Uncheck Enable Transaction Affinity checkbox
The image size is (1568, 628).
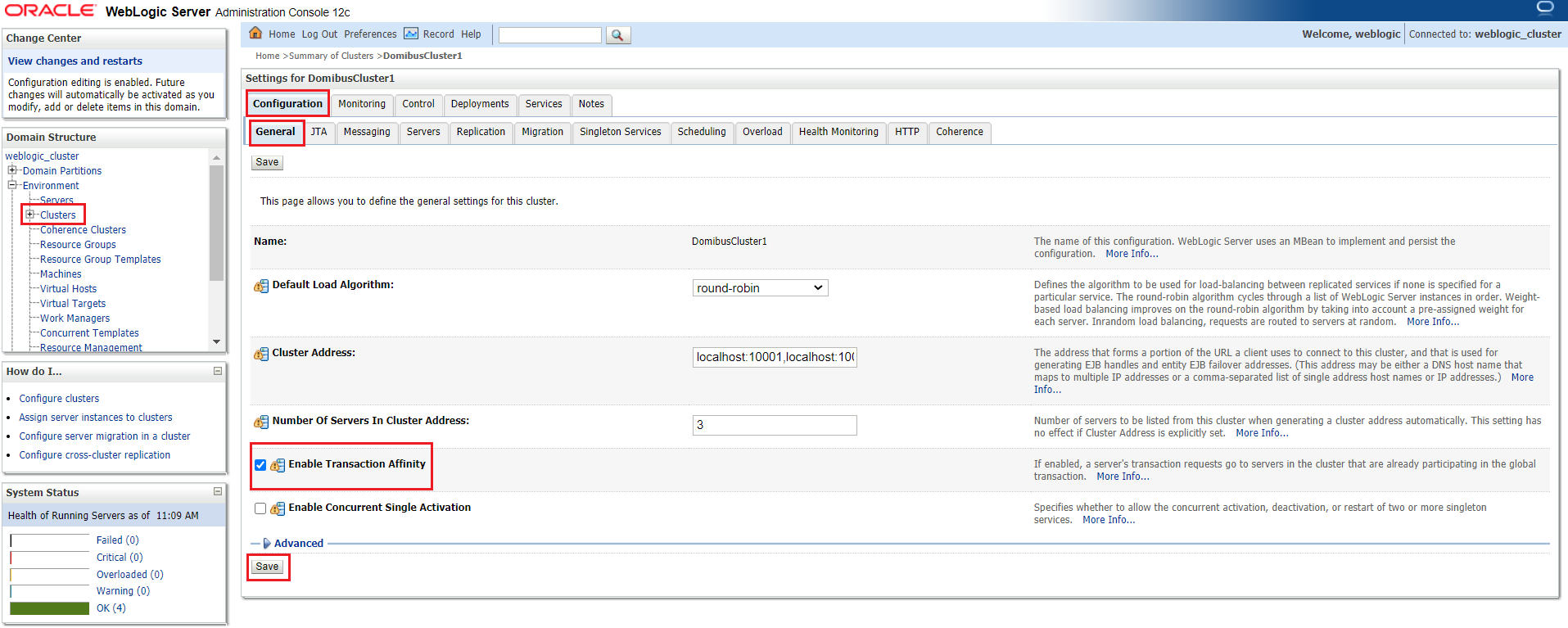[260, 465]
